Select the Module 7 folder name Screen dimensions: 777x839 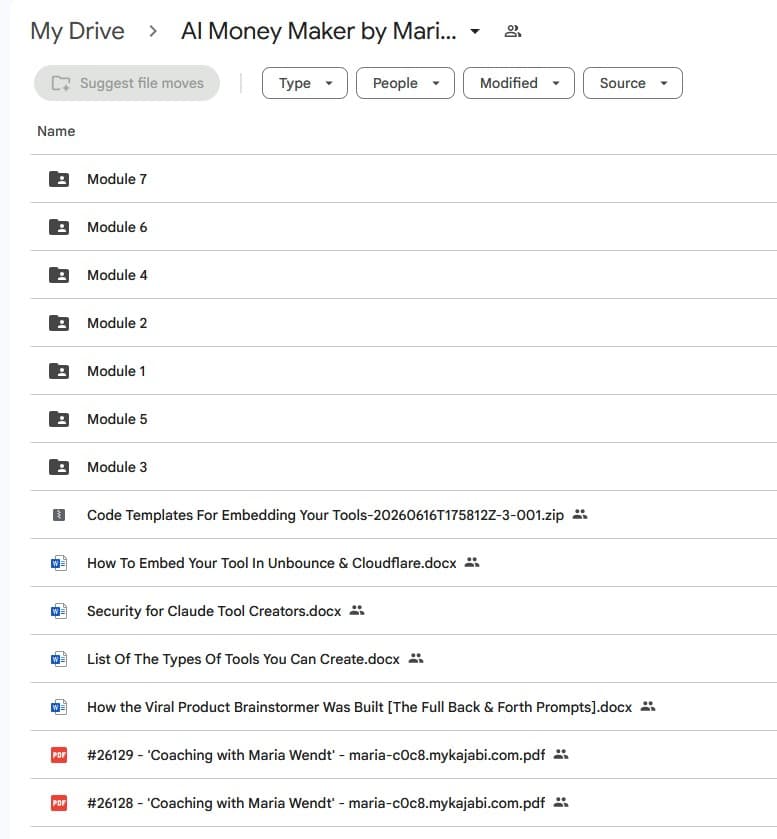click(117, 179)
